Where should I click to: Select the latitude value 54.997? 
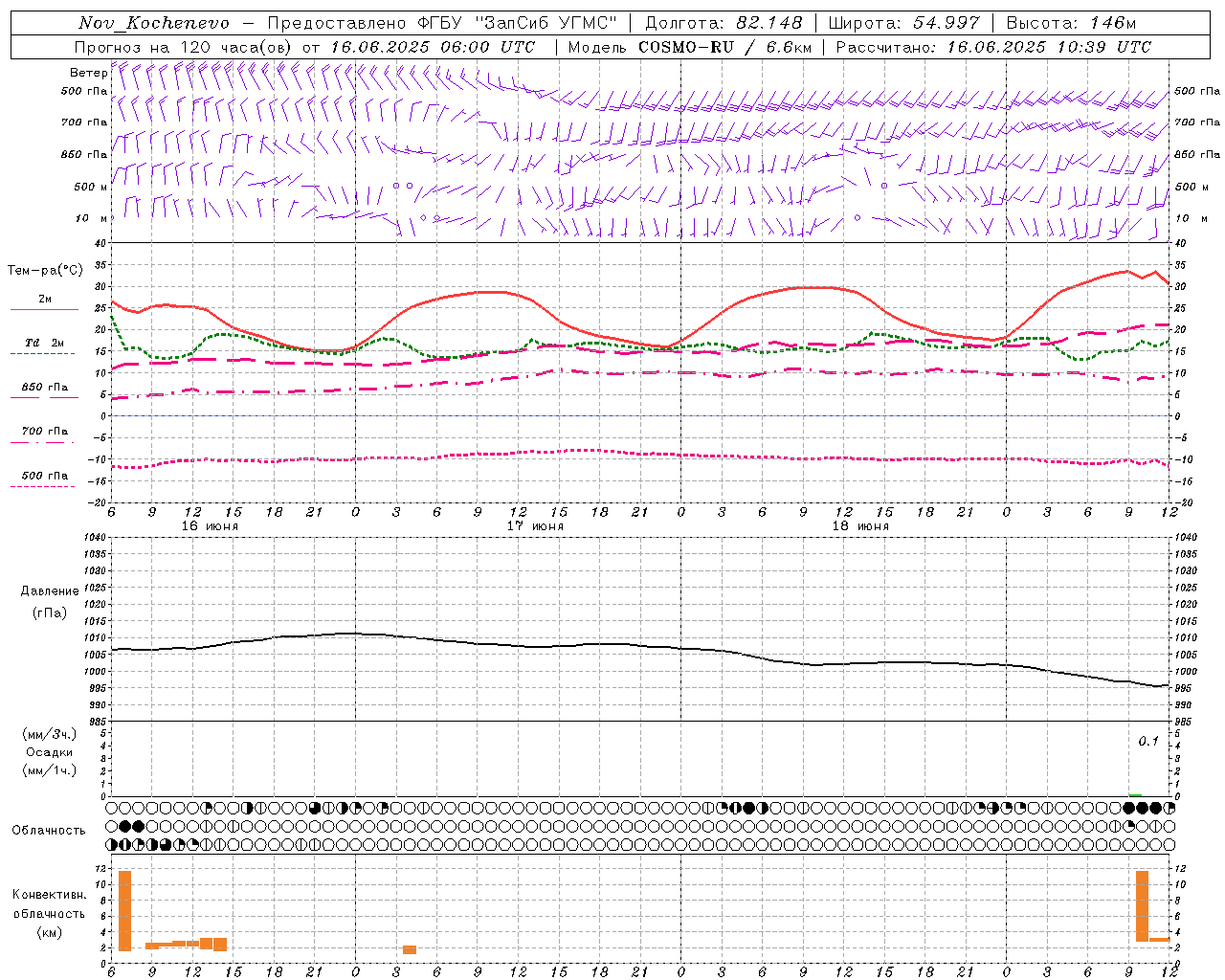point(947,23)
